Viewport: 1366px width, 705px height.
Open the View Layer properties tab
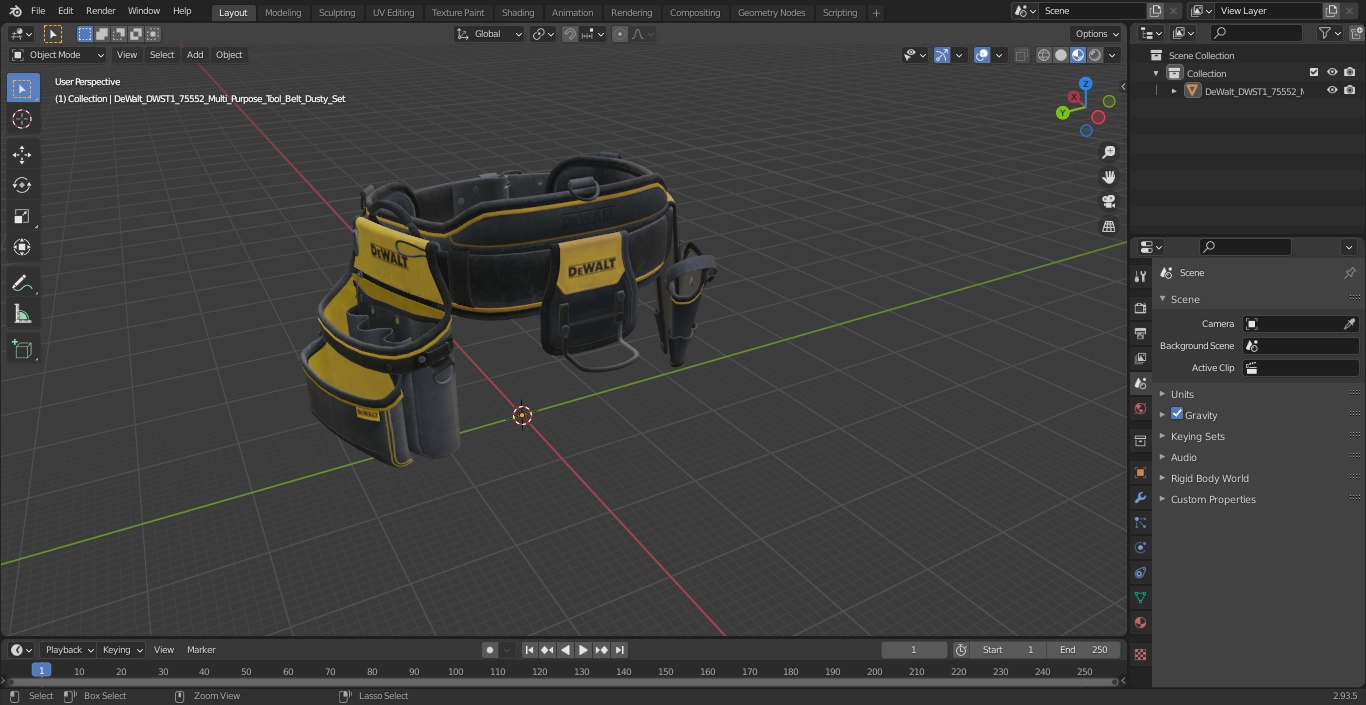(1140, 358)
